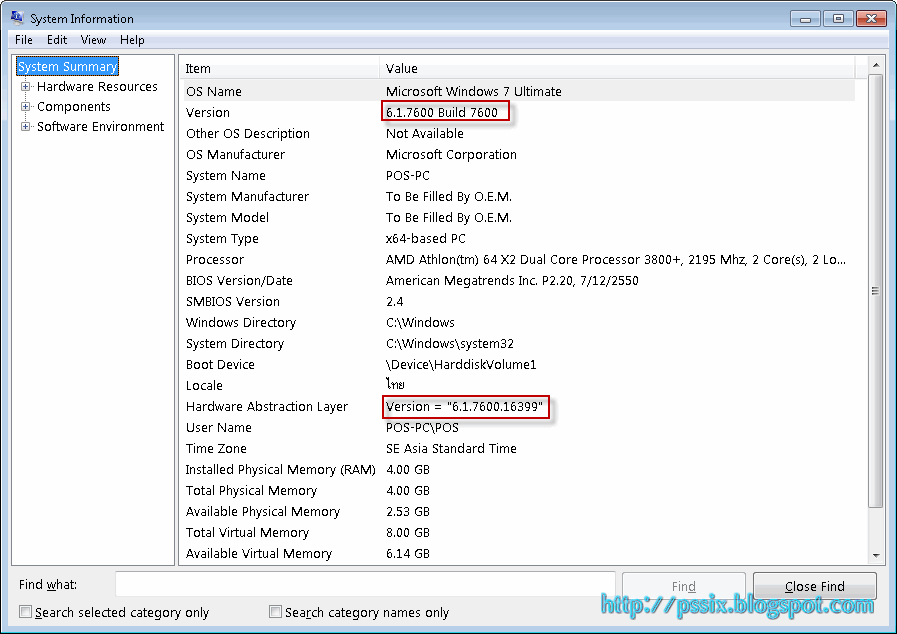The width and height of the screenshot is (897, 634).
Task: Click the vertical scrollbar thumb
Action: (x=876, y=291)
